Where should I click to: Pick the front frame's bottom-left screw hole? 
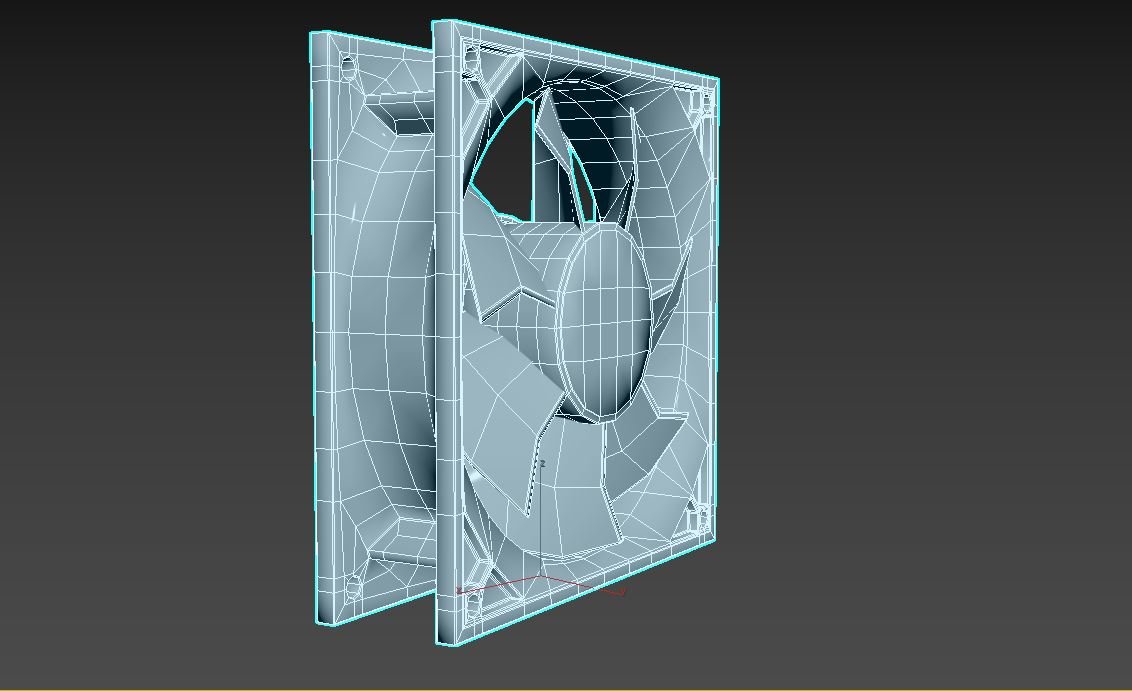point(474,601)
